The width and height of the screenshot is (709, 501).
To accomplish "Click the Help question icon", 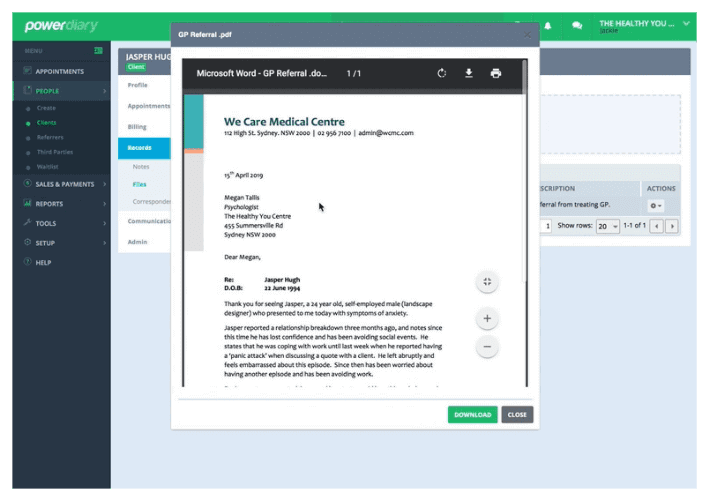I will coord(28,262).
